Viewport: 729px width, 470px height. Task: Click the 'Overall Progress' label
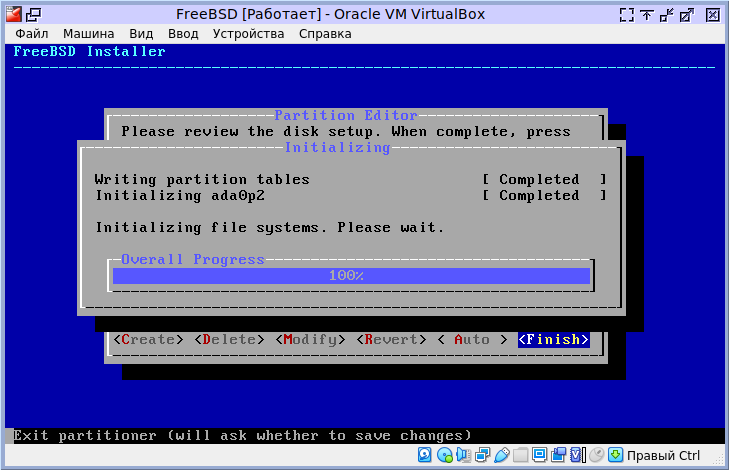point(192,259)
